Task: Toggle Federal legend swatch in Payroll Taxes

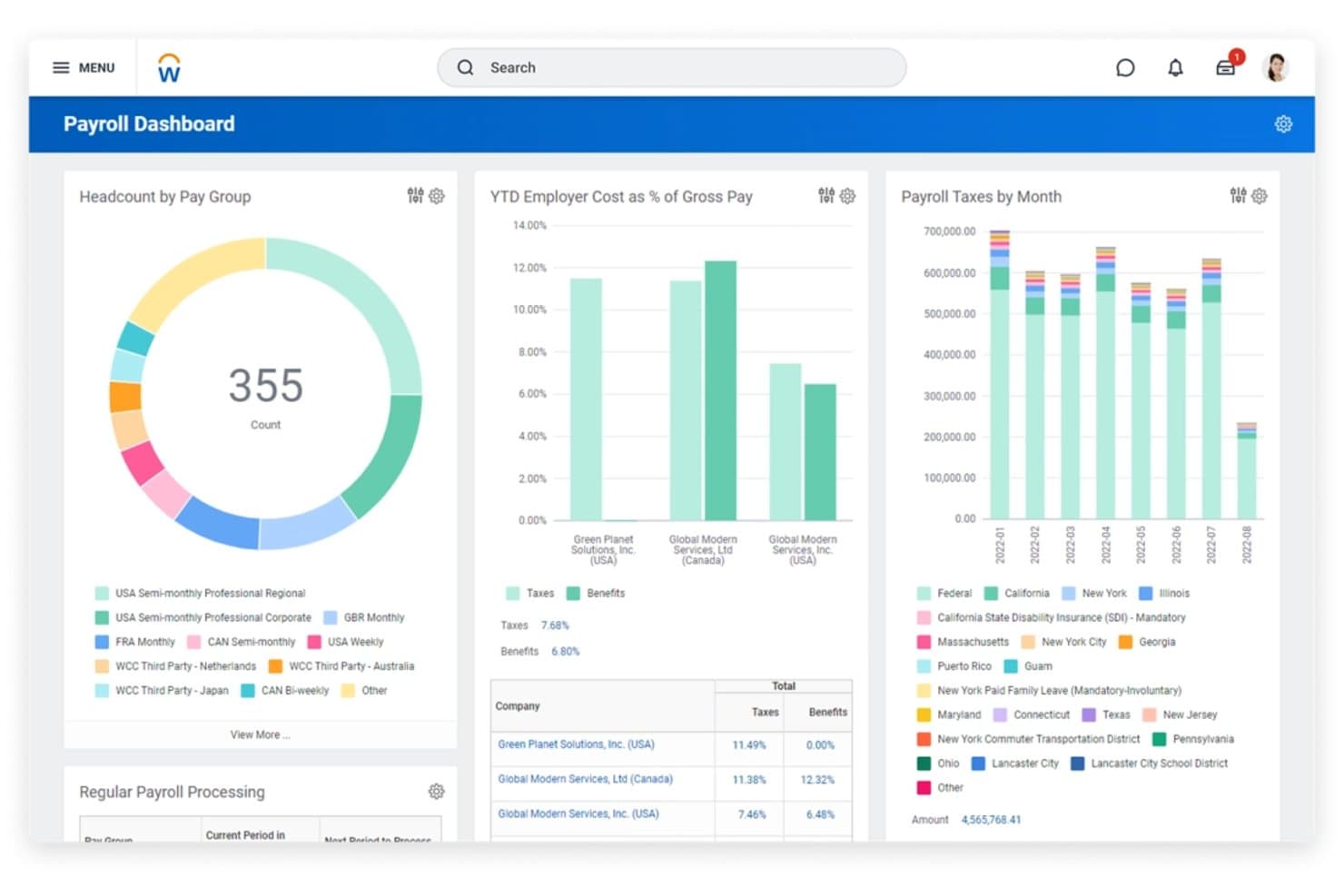Action: 924,594
